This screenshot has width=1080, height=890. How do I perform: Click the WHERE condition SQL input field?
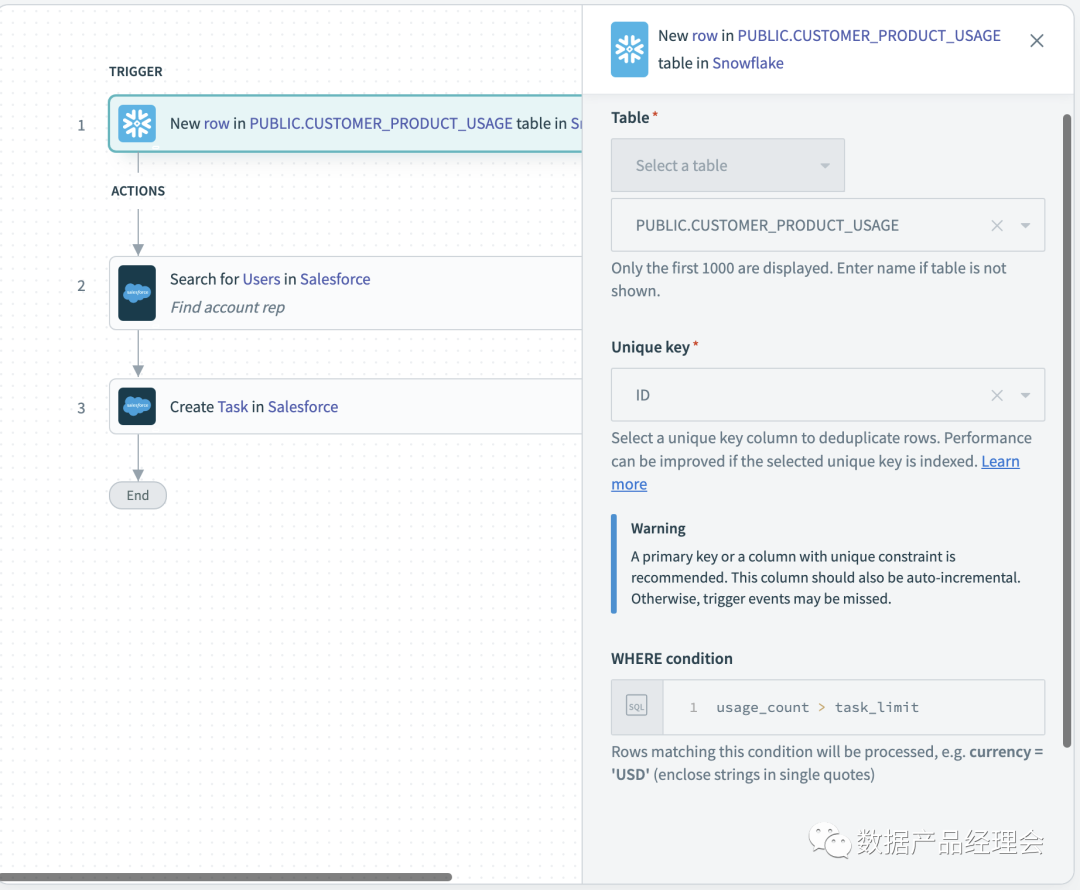(853, 707)
